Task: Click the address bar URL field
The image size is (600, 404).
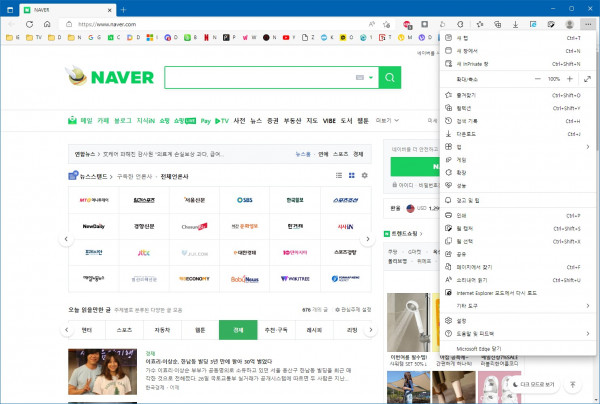Action: pyautogui.click(x=214, y=24)
